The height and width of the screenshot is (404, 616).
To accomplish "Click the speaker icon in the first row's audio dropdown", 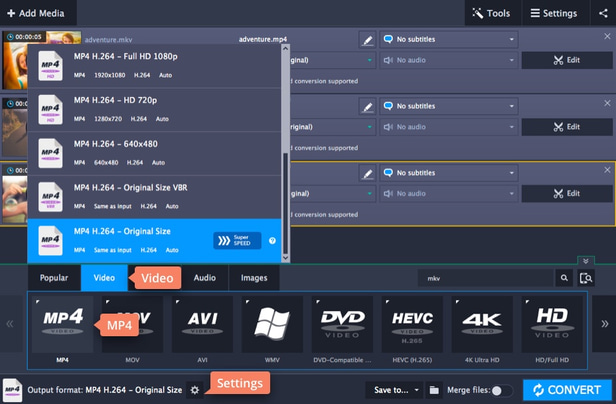I will click(388, 60).
